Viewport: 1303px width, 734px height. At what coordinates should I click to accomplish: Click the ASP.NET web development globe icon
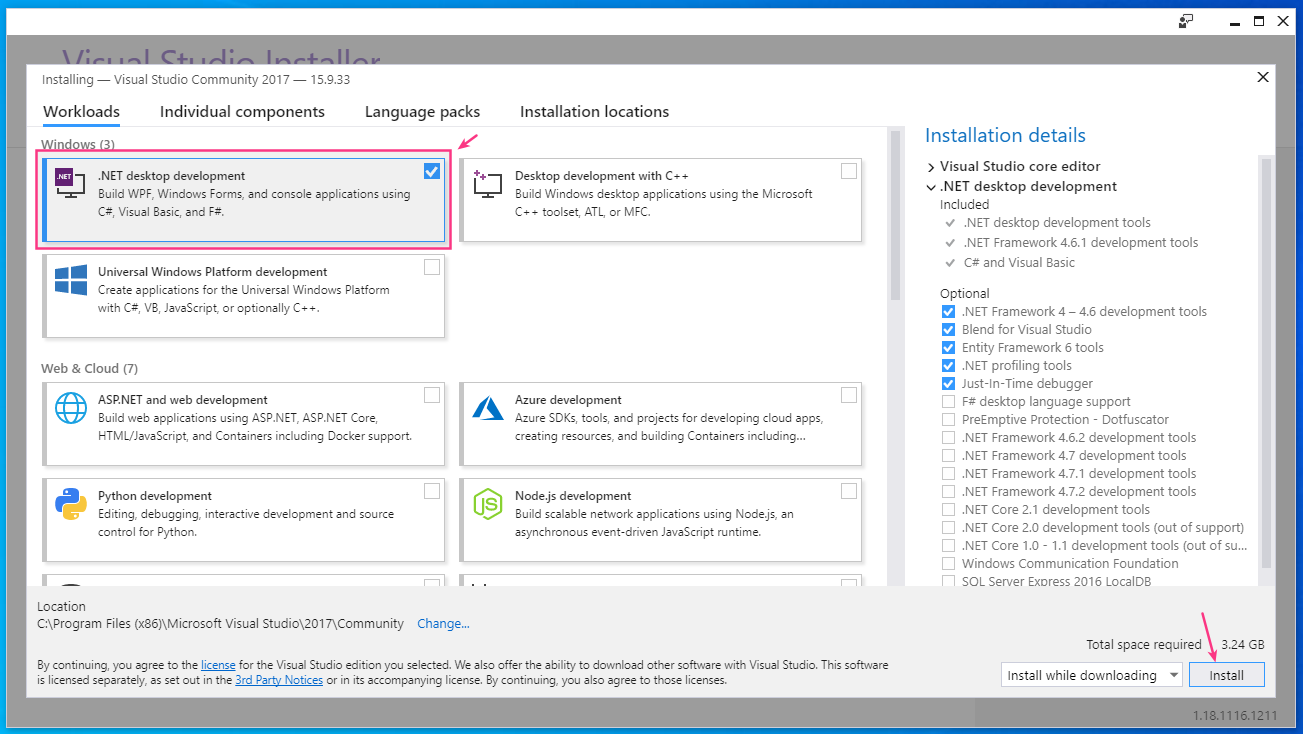pos(70,407)
